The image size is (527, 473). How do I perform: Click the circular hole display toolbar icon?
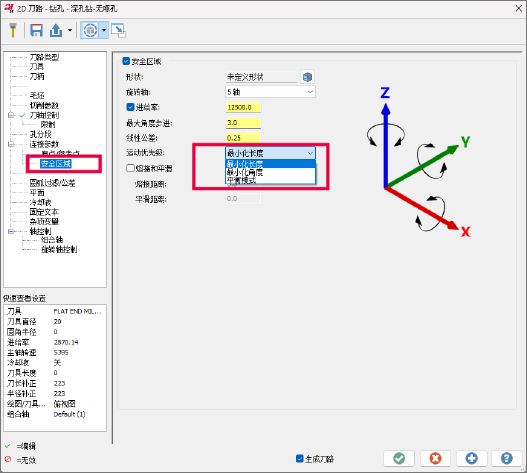pyautogui.click(x=90, y=30)
